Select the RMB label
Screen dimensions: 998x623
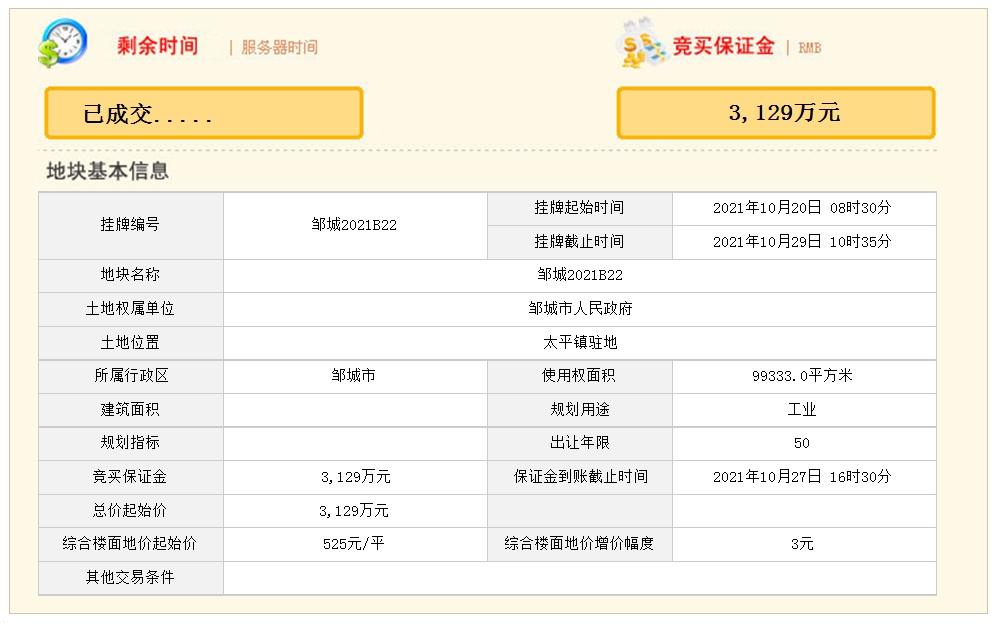coord(810,48)
